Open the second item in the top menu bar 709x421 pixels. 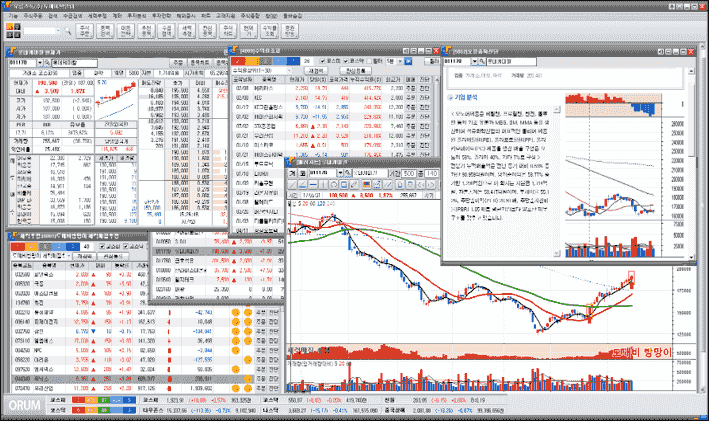click(33, 15)
